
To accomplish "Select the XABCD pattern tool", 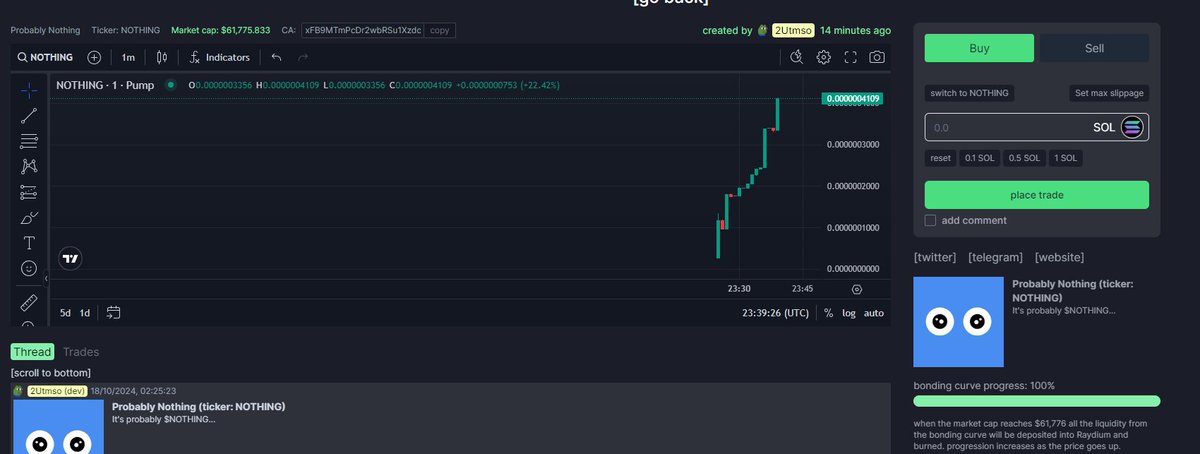I will pos(29,166).
